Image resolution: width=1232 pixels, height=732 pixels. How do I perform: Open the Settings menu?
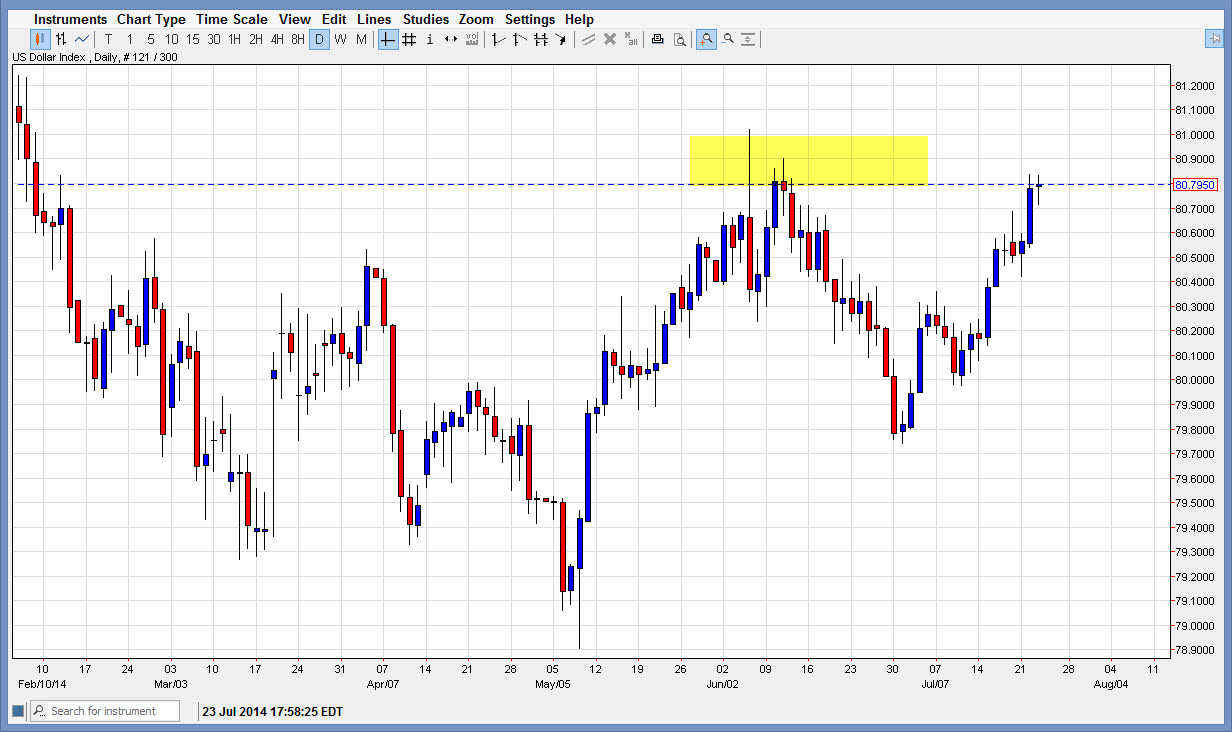pos(530,19)
